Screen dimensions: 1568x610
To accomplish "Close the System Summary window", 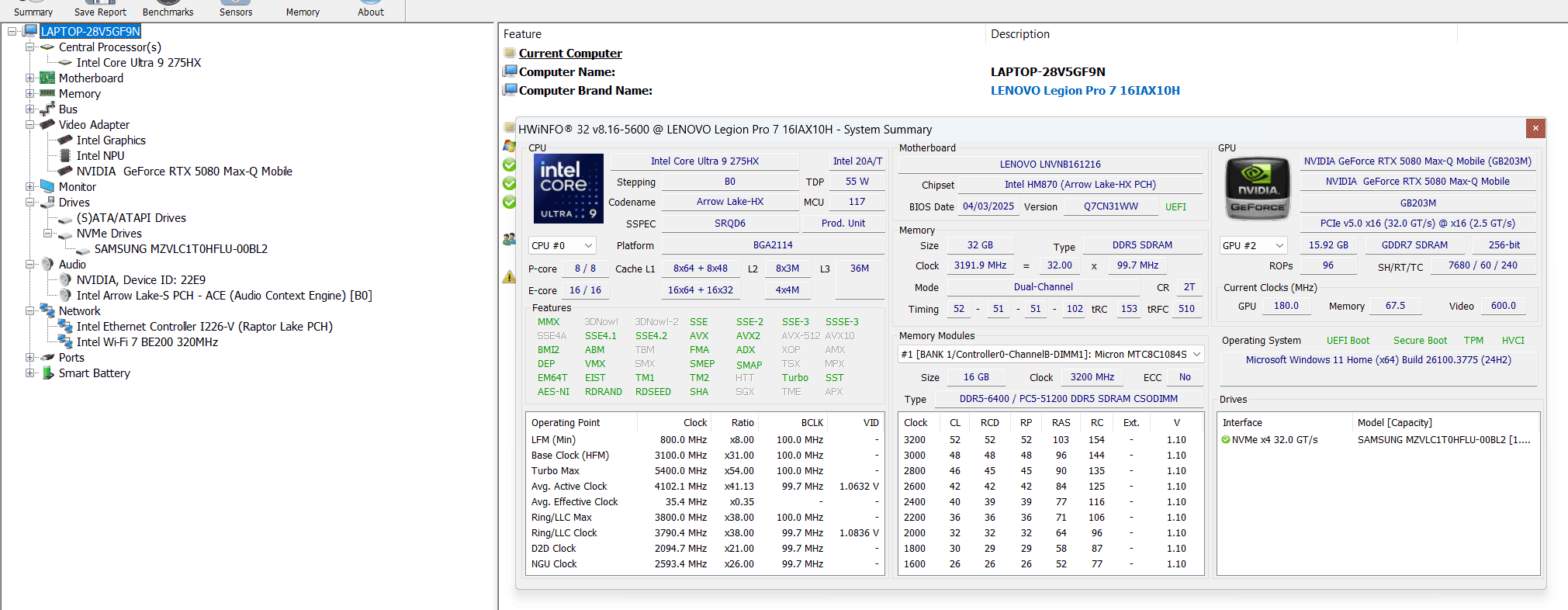I will 1535,128.
